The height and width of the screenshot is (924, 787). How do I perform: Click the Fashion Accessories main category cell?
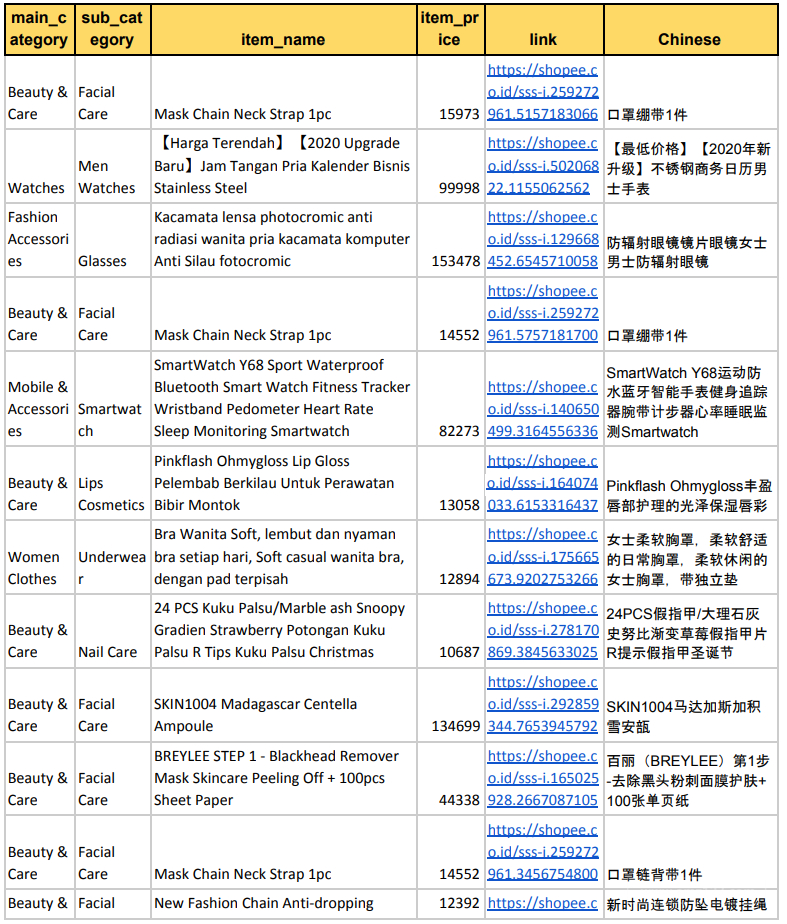(38, 239)
